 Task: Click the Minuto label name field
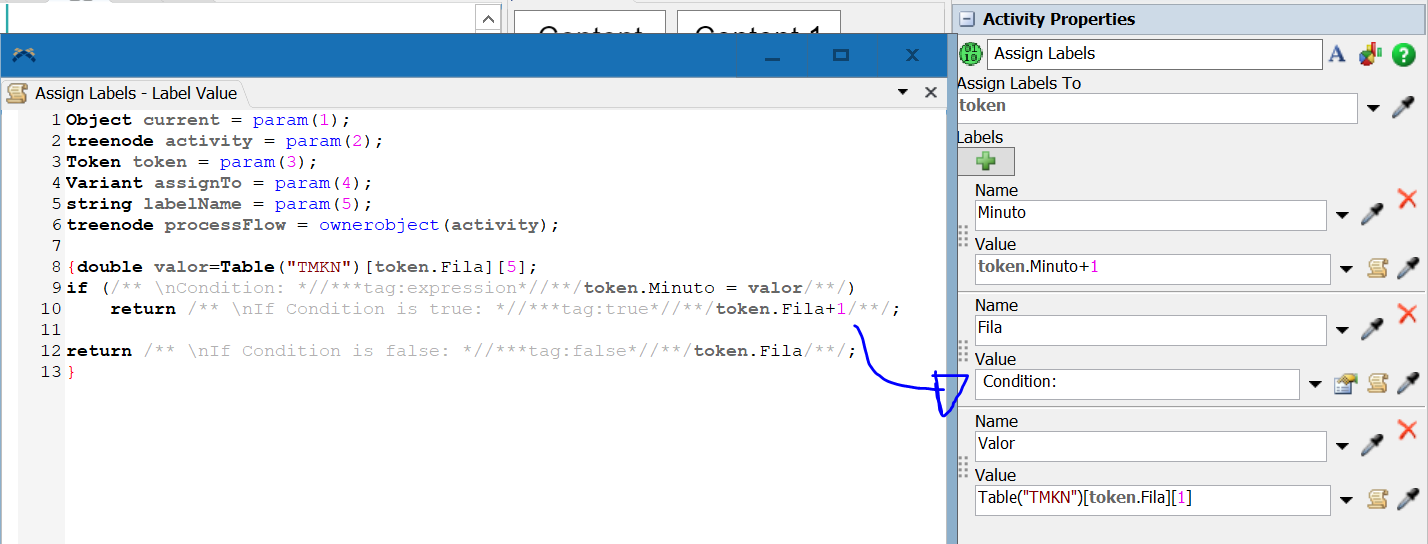click(1152, 214)
